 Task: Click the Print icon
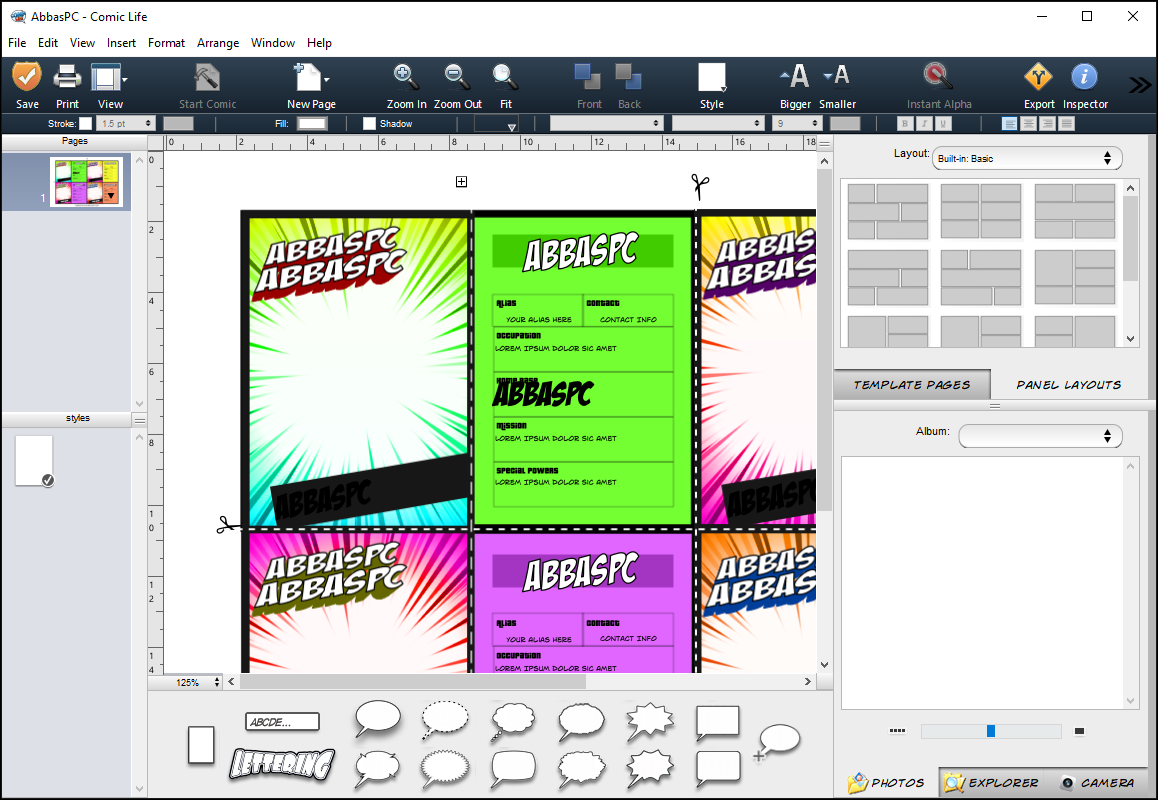(x=67, y=77)
